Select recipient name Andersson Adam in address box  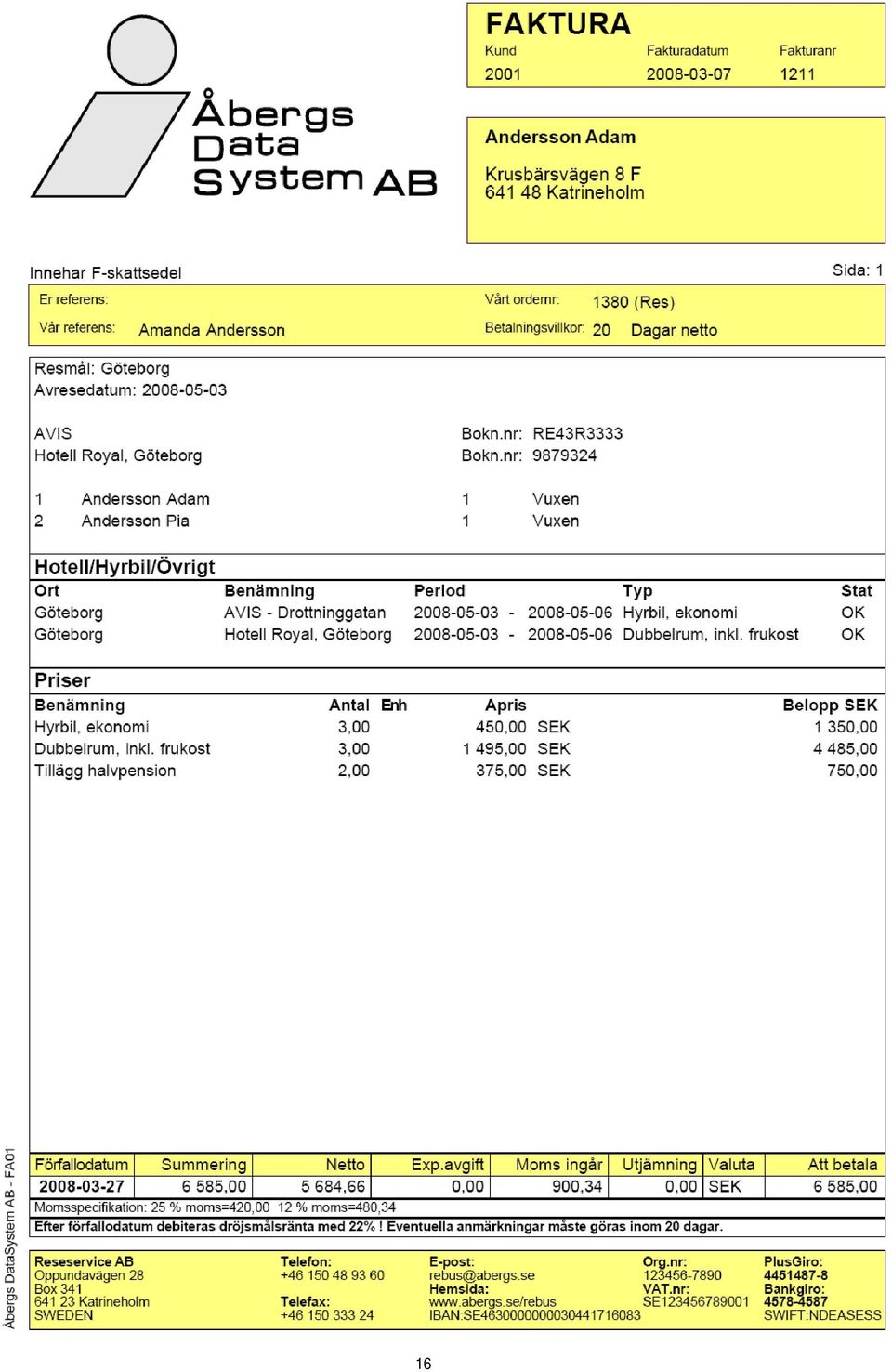560,137
